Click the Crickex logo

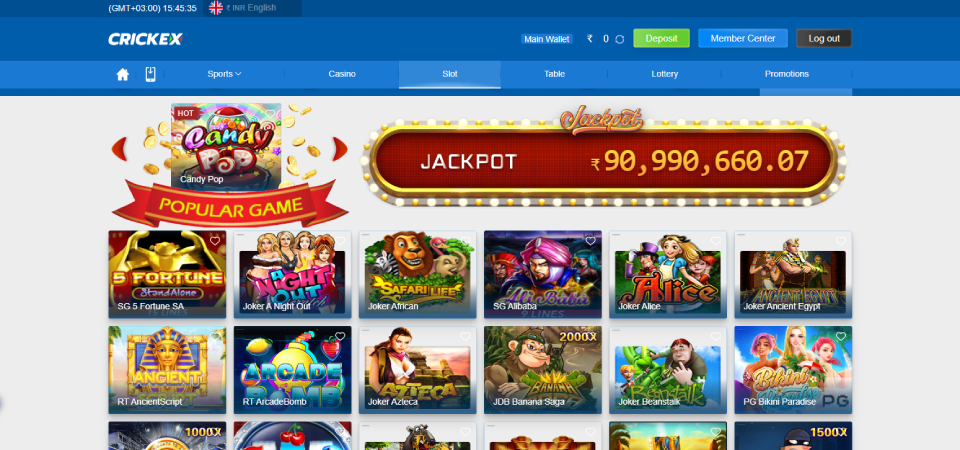click(x=146, y=39)
